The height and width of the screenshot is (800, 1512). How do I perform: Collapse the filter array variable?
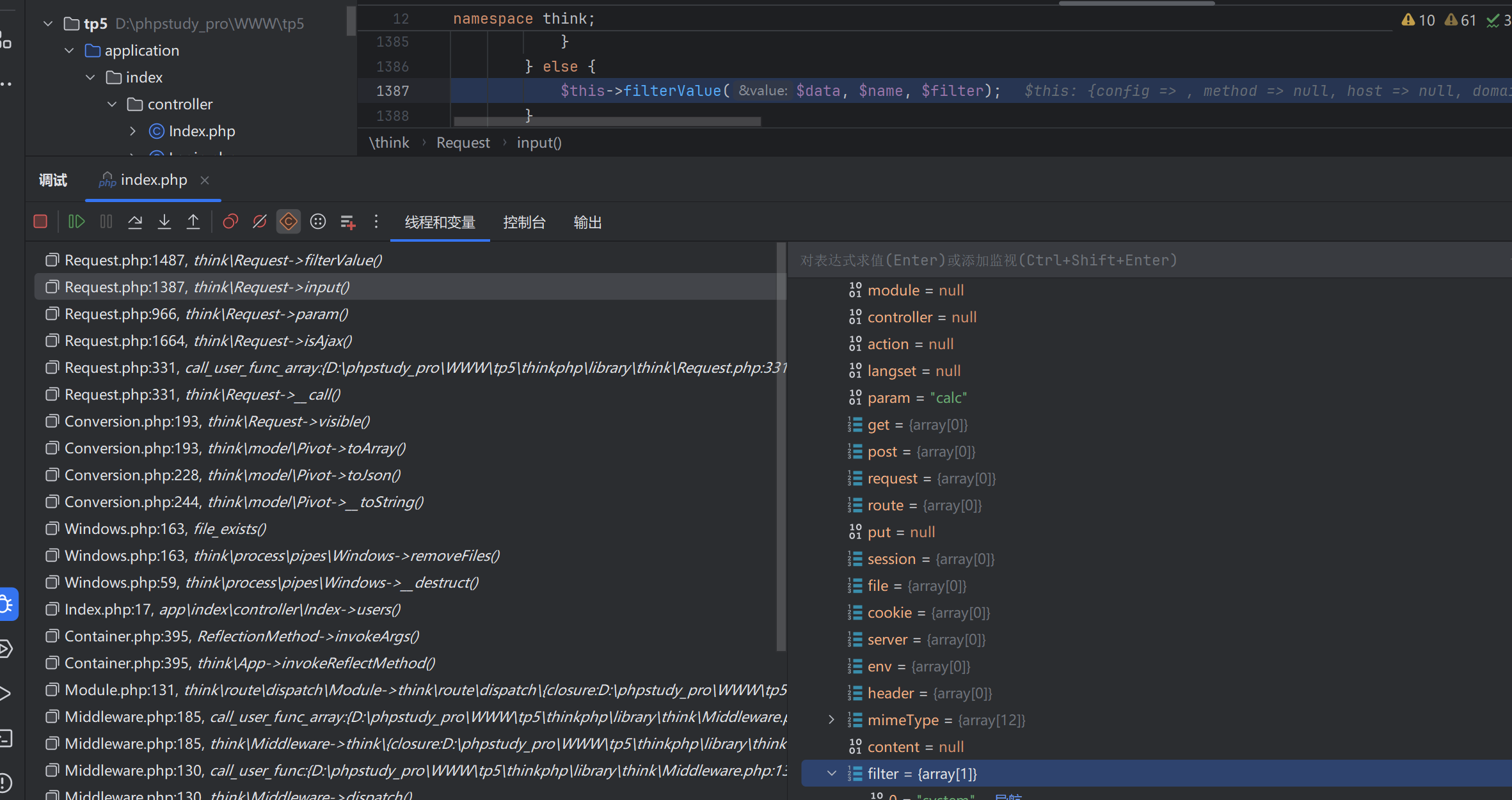click(831, 774)
